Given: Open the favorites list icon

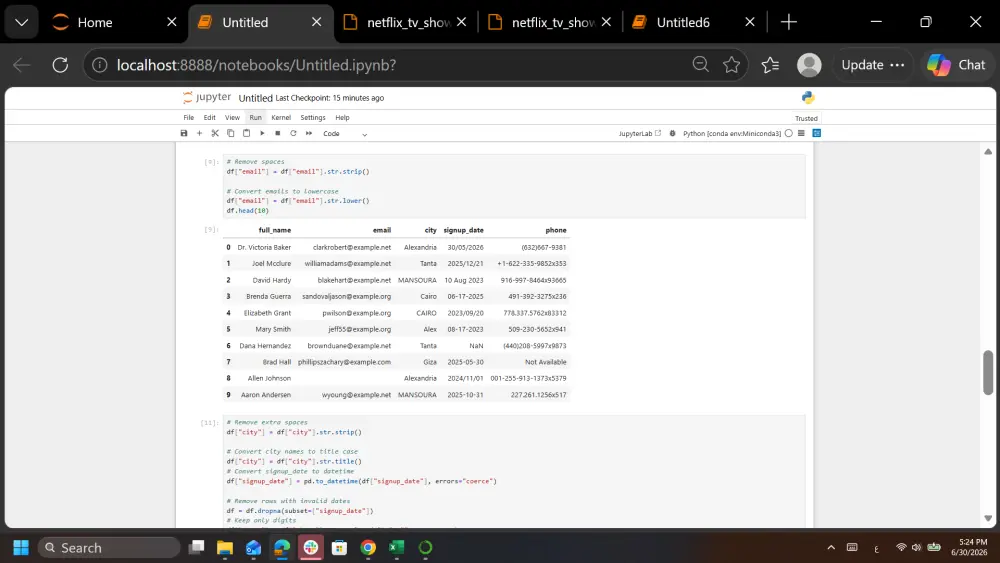Looking at the screenshot, I should [x=770, y=65].
